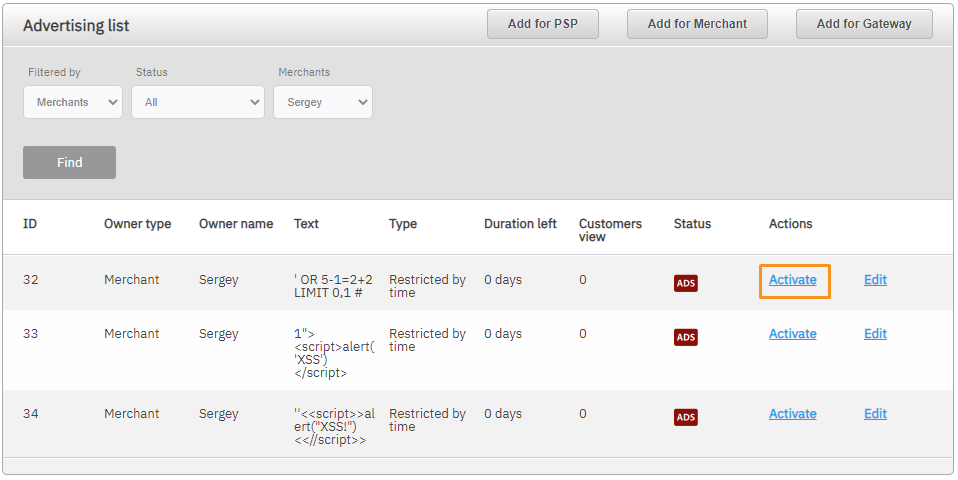Activate advertisement with ID 33
This screenshot has width=958, height=480.
792,334
